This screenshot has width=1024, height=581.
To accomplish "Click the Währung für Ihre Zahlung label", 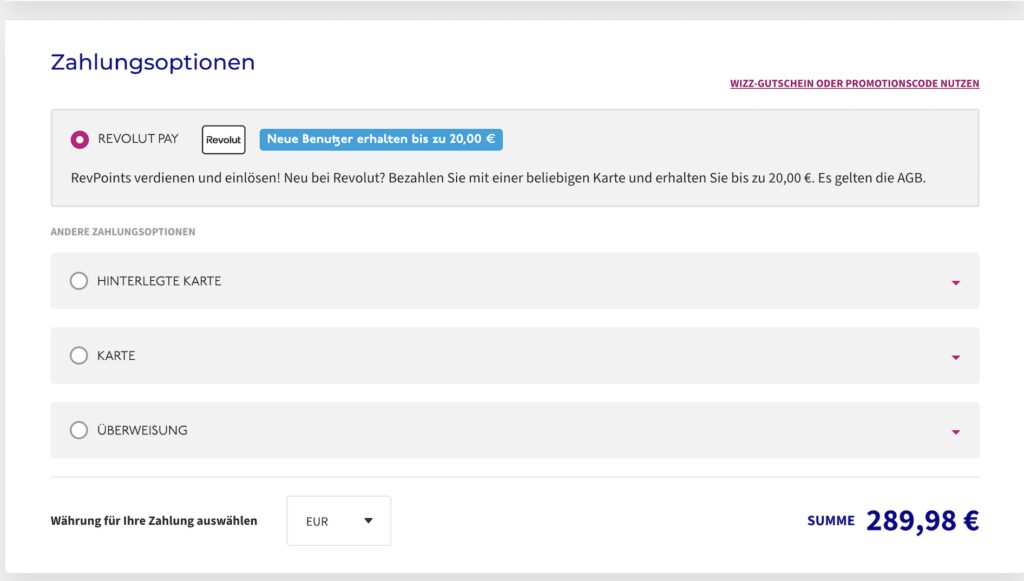I will [154, 521].
